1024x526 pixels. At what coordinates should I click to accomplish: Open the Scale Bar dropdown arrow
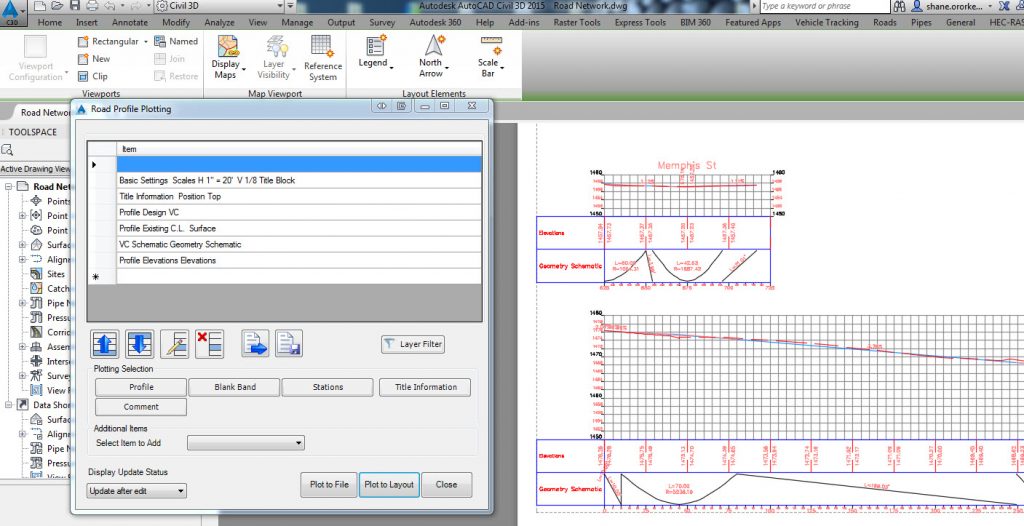(x=502, y=66)
